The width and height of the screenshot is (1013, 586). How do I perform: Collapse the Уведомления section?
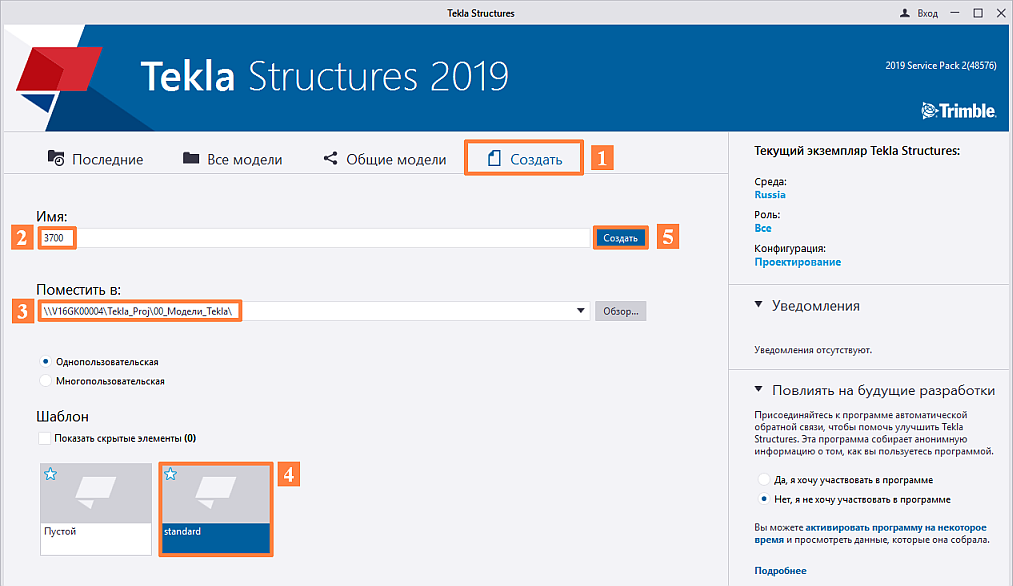[758, 305]
